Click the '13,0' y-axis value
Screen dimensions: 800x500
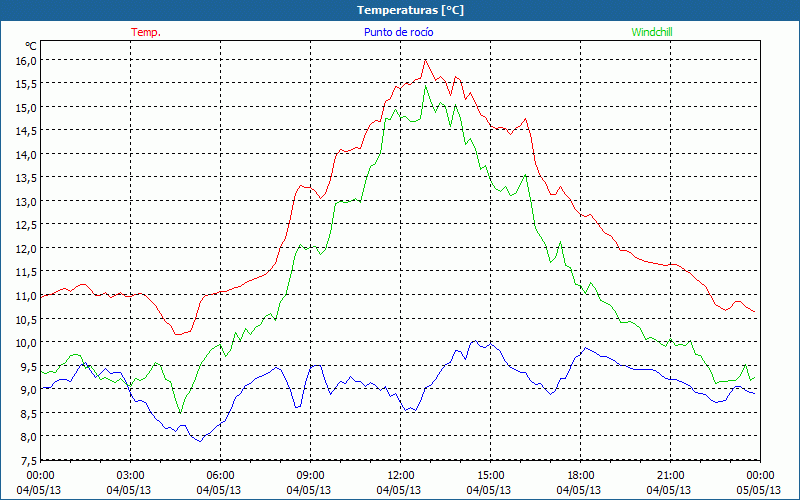pyautogui.click(x=26, y=202)
